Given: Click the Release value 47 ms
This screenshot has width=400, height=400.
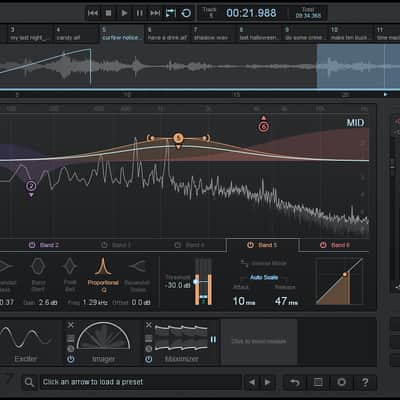Looking at the screenshot, I should point(286,301).
